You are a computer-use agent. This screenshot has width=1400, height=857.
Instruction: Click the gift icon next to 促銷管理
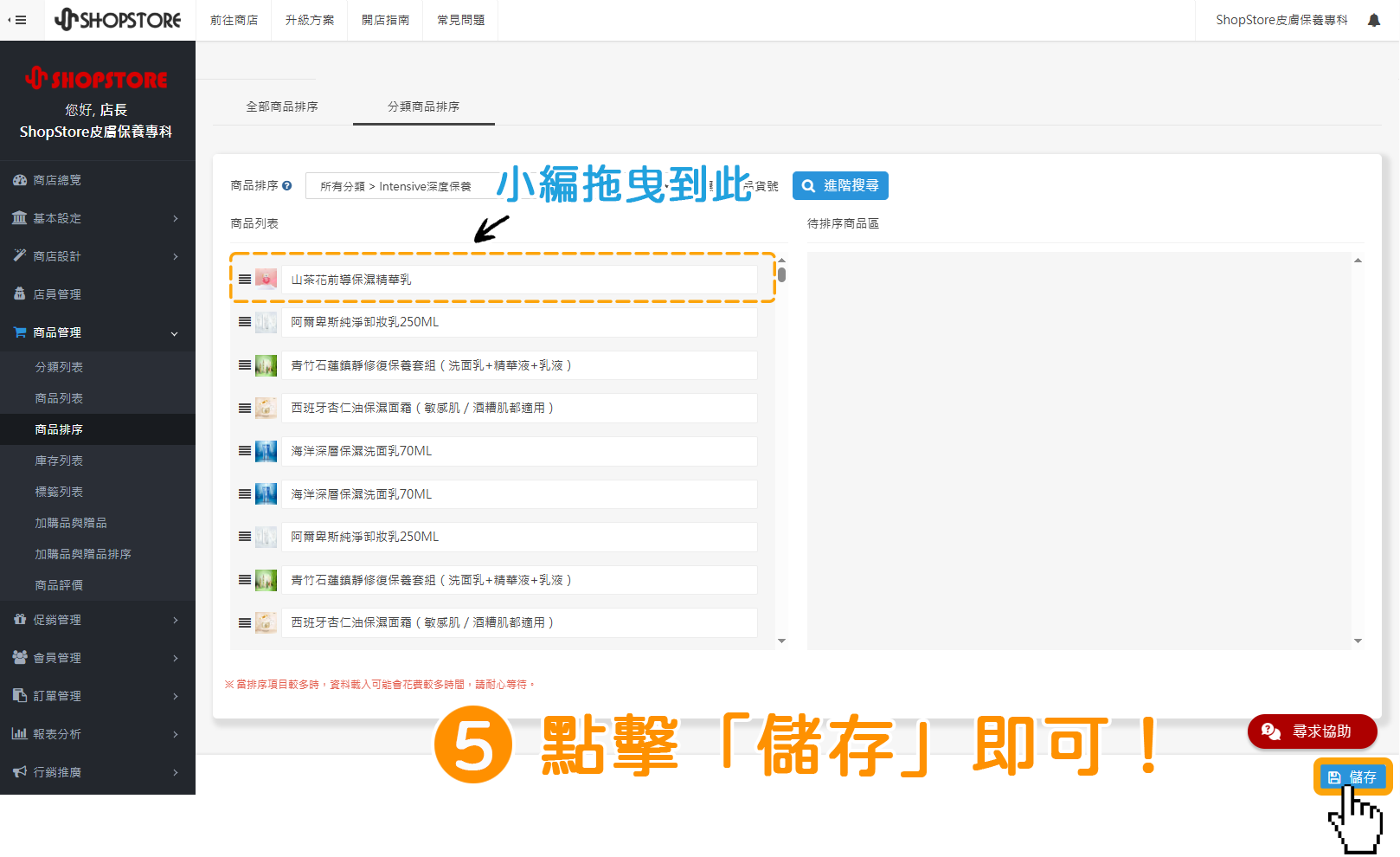click(x=20, y=619)
